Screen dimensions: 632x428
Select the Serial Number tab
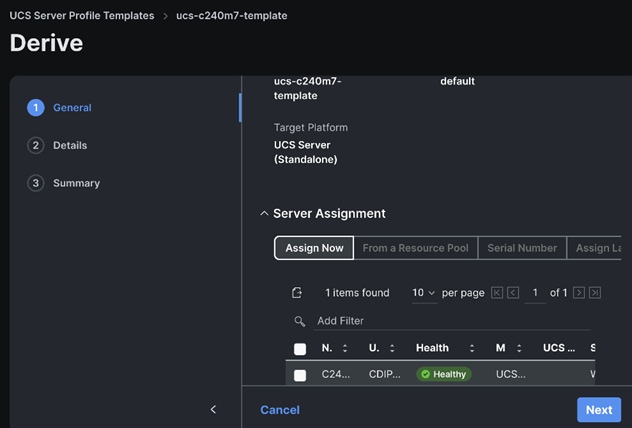(x=522, y=248)
